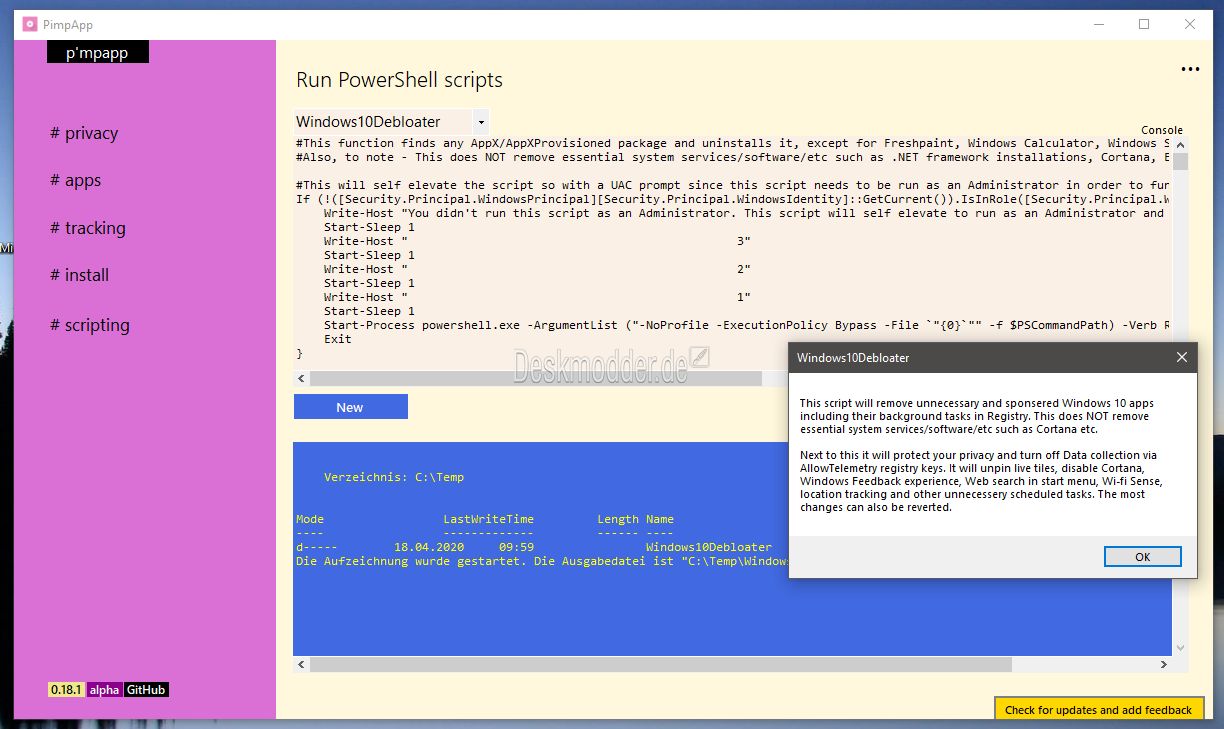Click the dialog paragraph starting with This script will remove
Image resolution: width=1224 pixels, height=729 pixels.
click(x=975, y=416)
